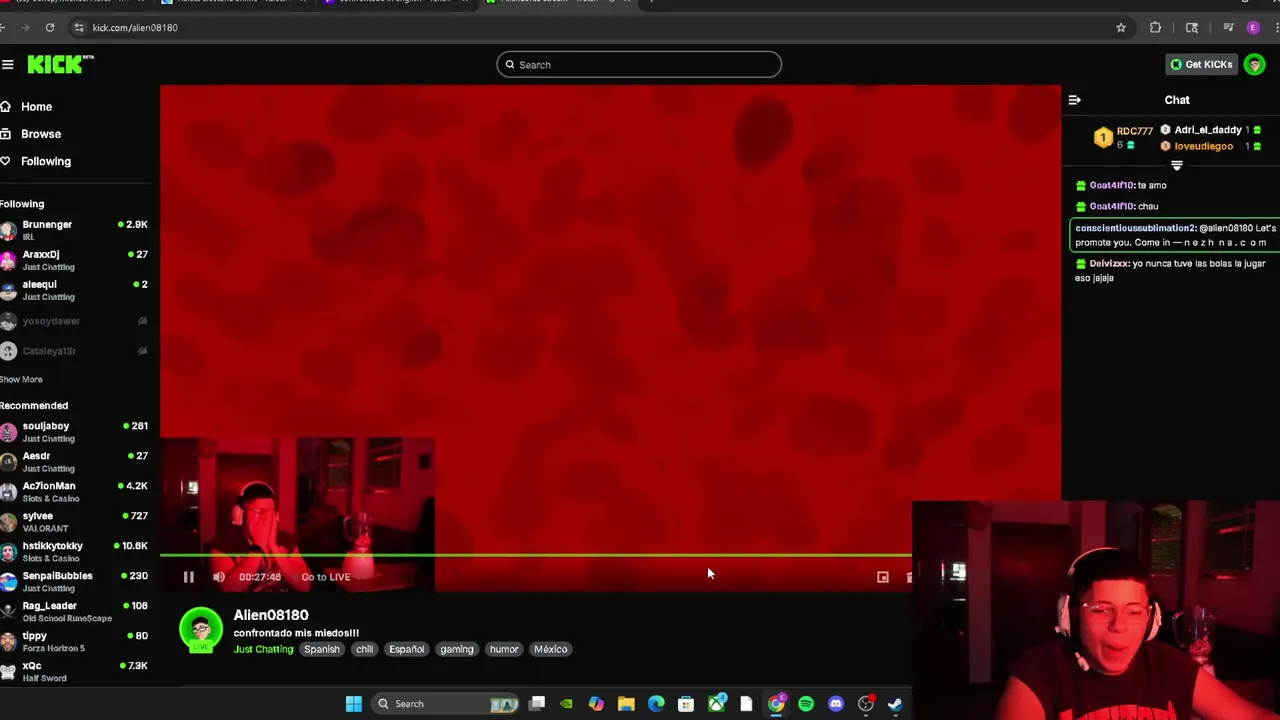Bookmark this page with star icon
Screen dimensions: 1280x720
(1121, 28)
